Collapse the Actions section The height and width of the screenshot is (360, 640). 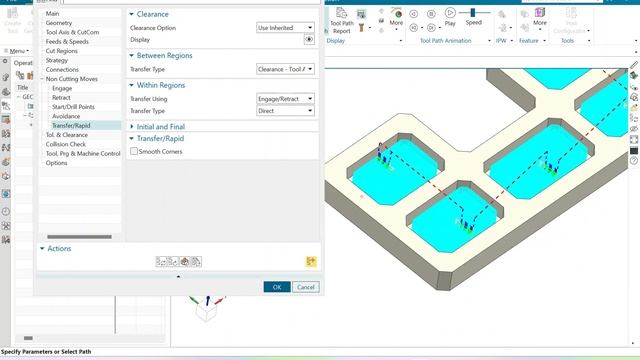click(x=42, y=248)
